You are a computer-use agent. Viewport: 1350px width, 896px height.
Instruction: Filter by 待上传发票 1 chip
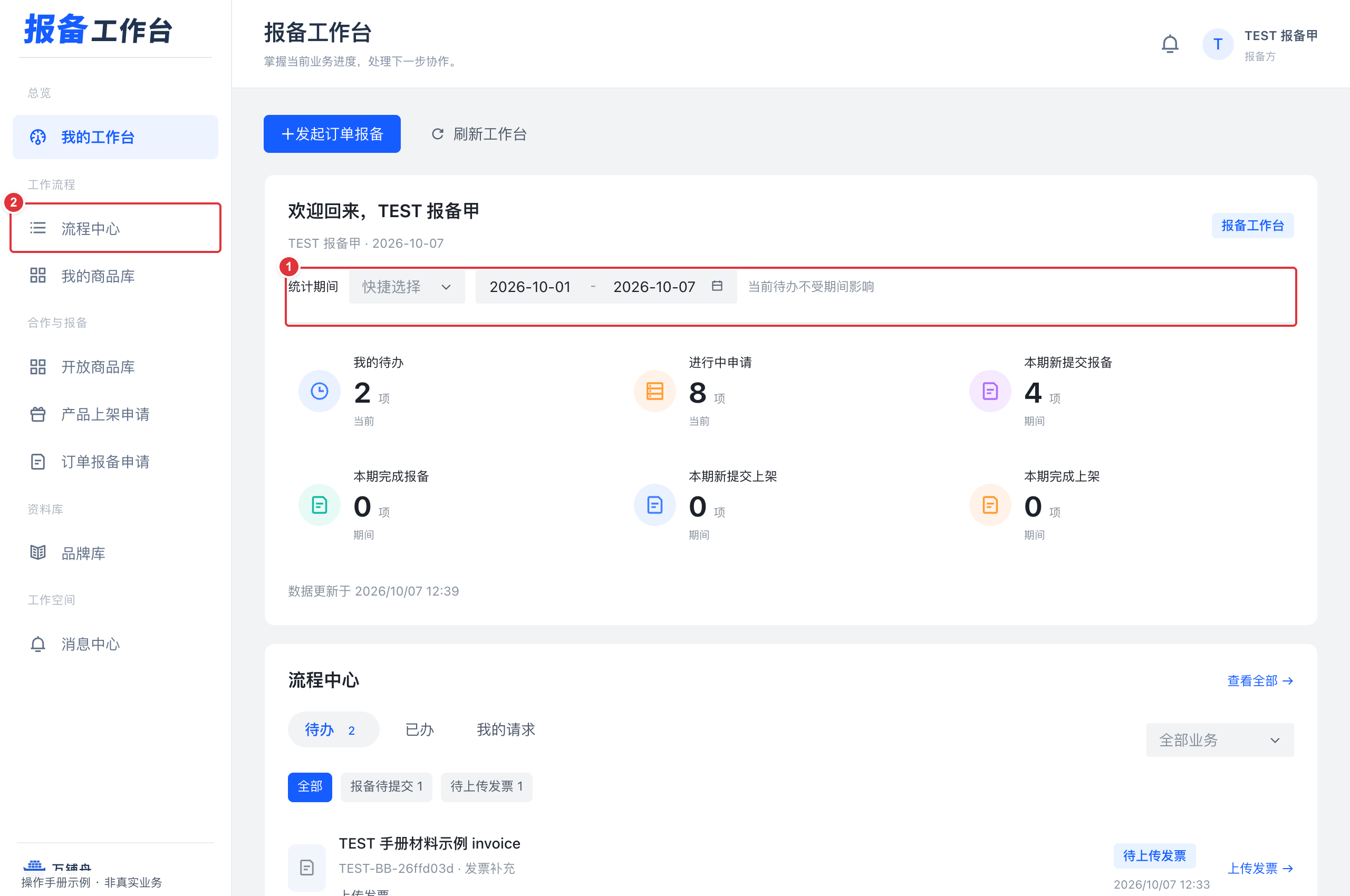[486, 787]
